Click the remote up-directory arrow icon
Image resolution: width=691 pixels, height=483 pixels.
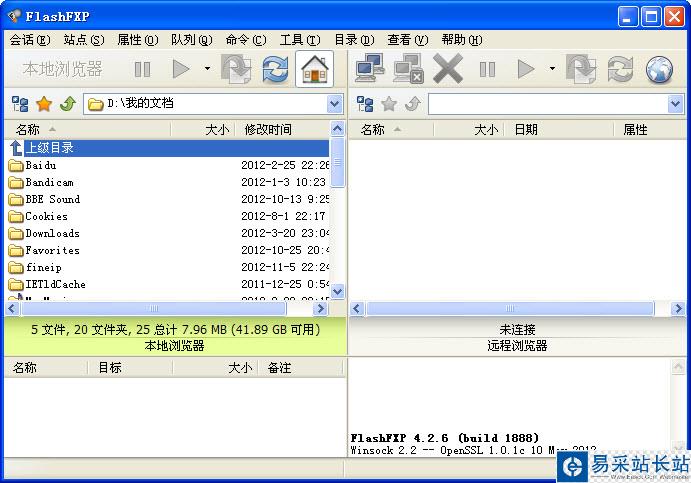pos(413,104)
